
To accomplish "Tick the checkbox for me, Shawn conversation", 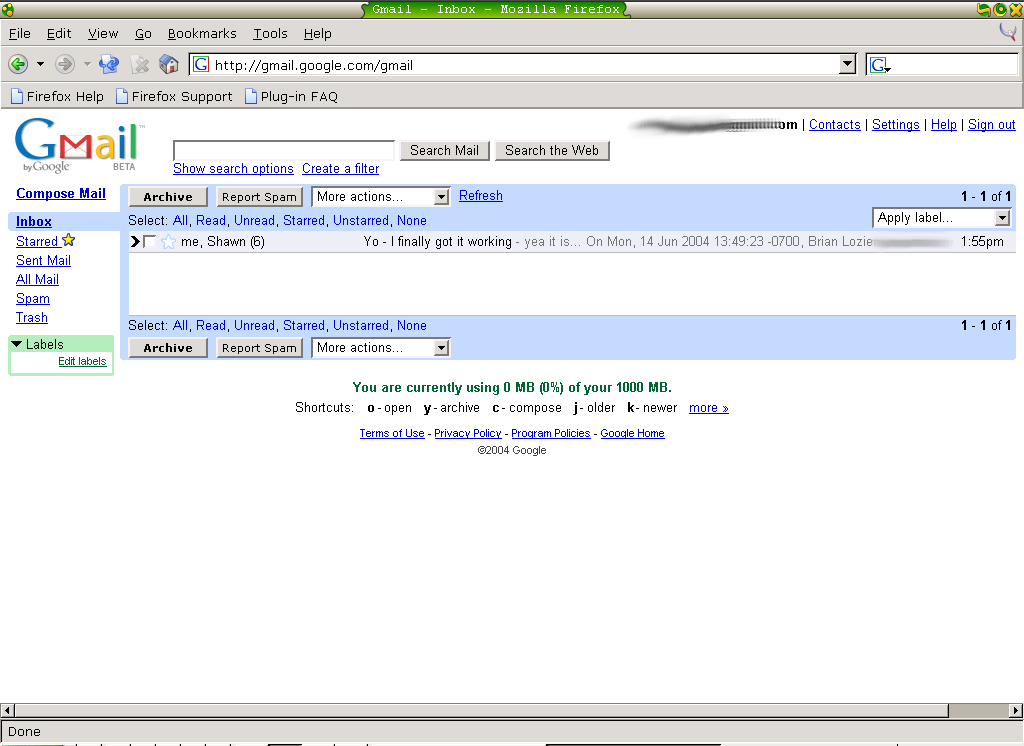I will 150,242.
